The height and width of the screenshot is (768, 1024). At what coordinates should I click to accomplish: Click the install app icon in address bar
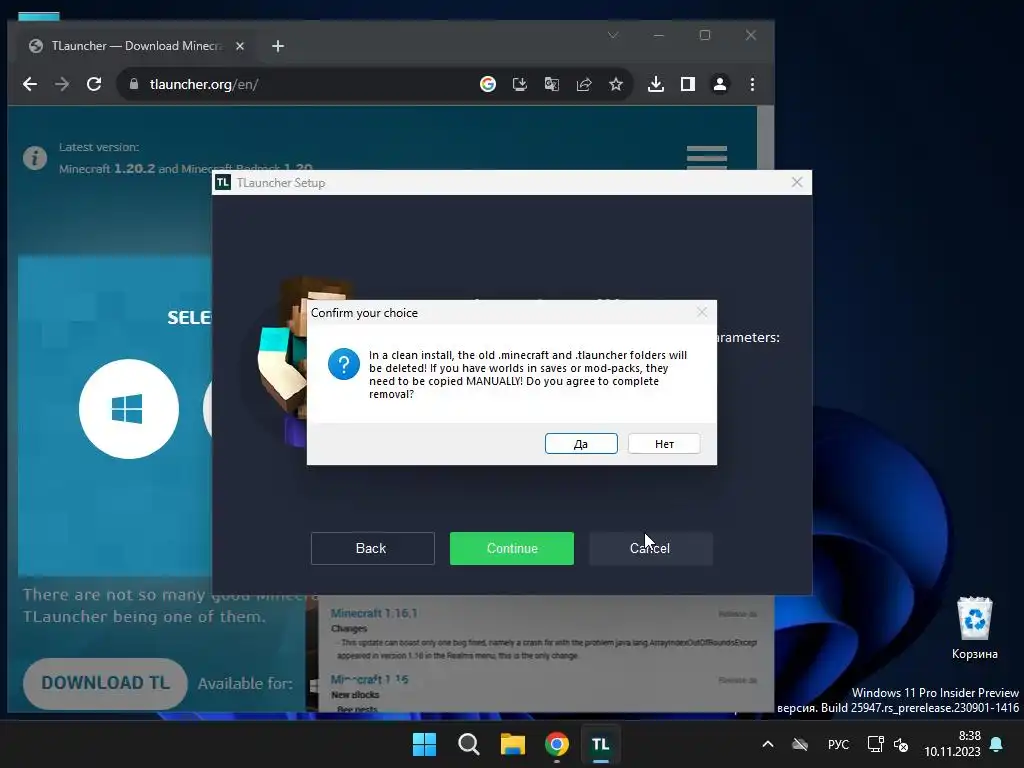pyautogui.click(x=520, y=84)
